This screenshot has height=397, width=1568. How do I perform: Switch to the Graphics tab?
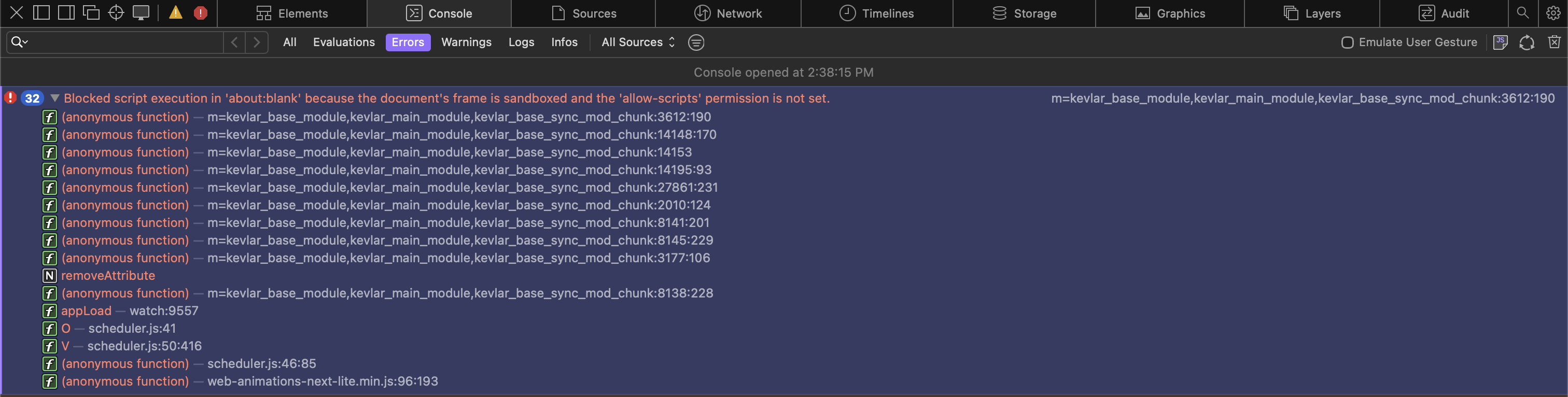tap(1170, 13)
